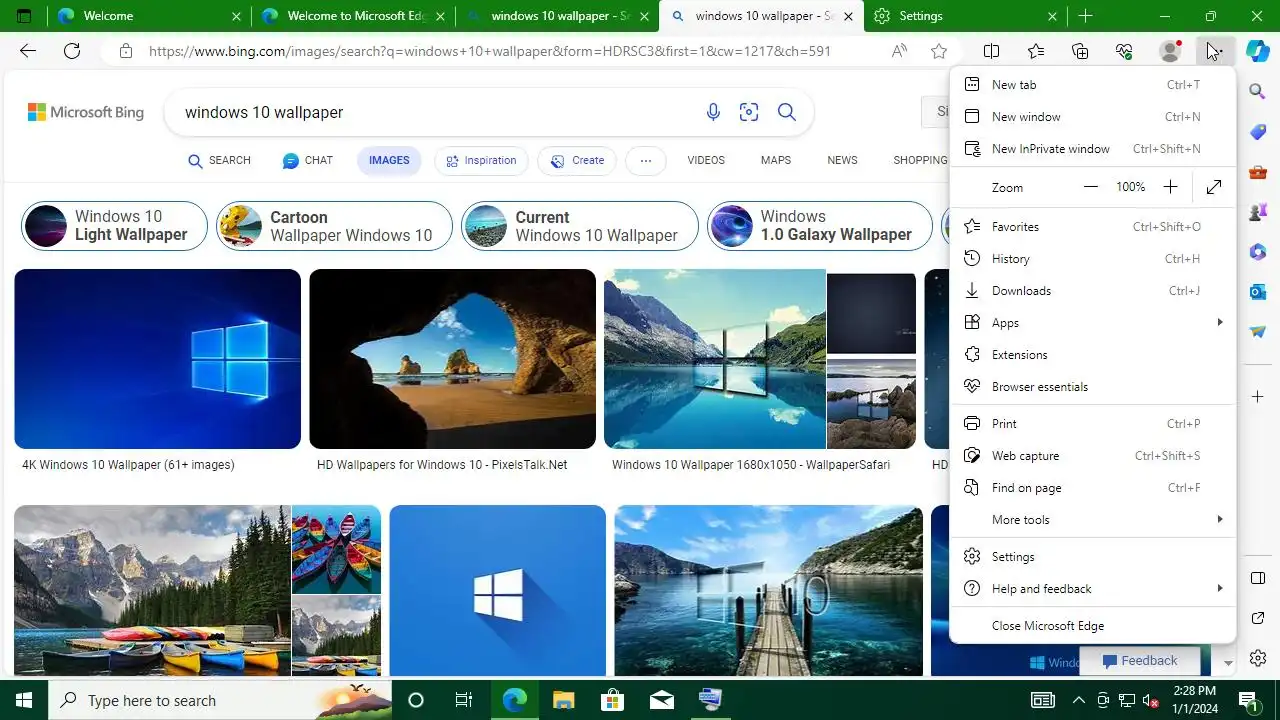Open sidebar settings gear icon
Image resolution: width=1280 pixels, height=720 pixels.
(1258, 658)
